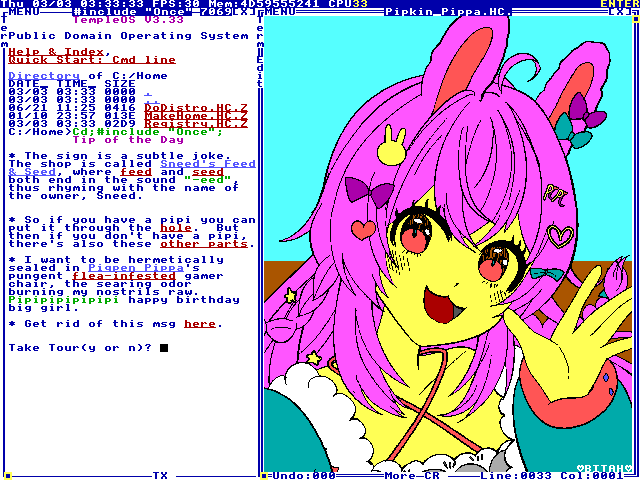Click the Directory link

pyautogui.click(x=44, y=76)
